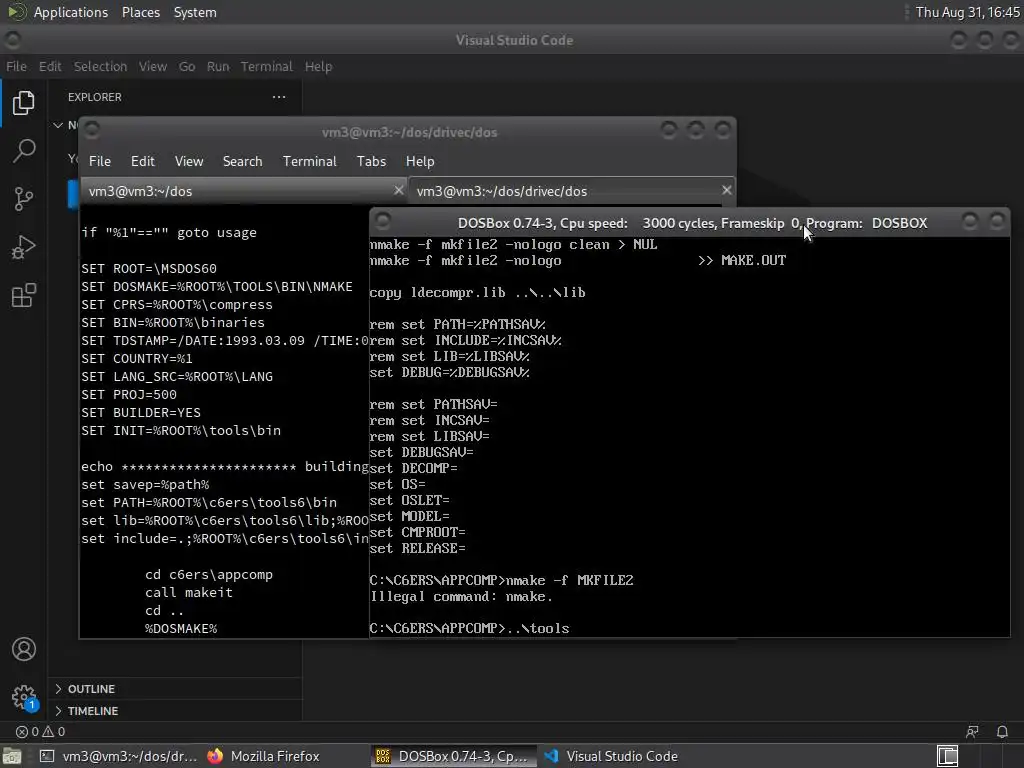Open the terminal File menu

(100, 161)
